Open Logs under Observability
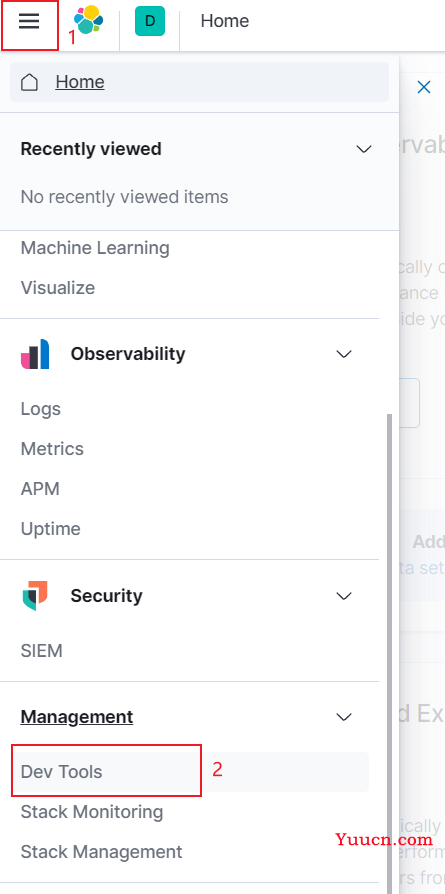The image size is (445, 894). point(41,409)
